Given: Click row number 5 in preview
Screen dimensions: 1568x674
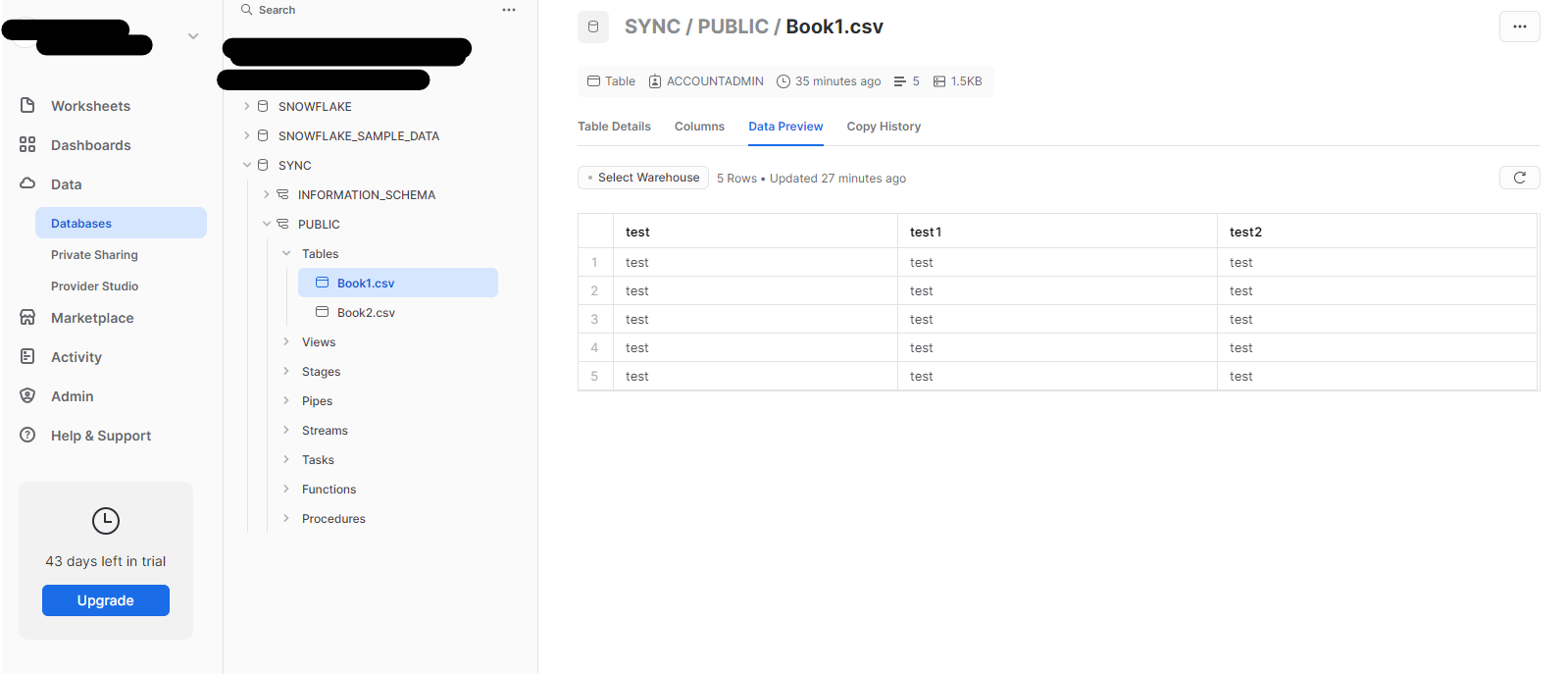Looking at the screenshot, I should click(x=594, y=376).
